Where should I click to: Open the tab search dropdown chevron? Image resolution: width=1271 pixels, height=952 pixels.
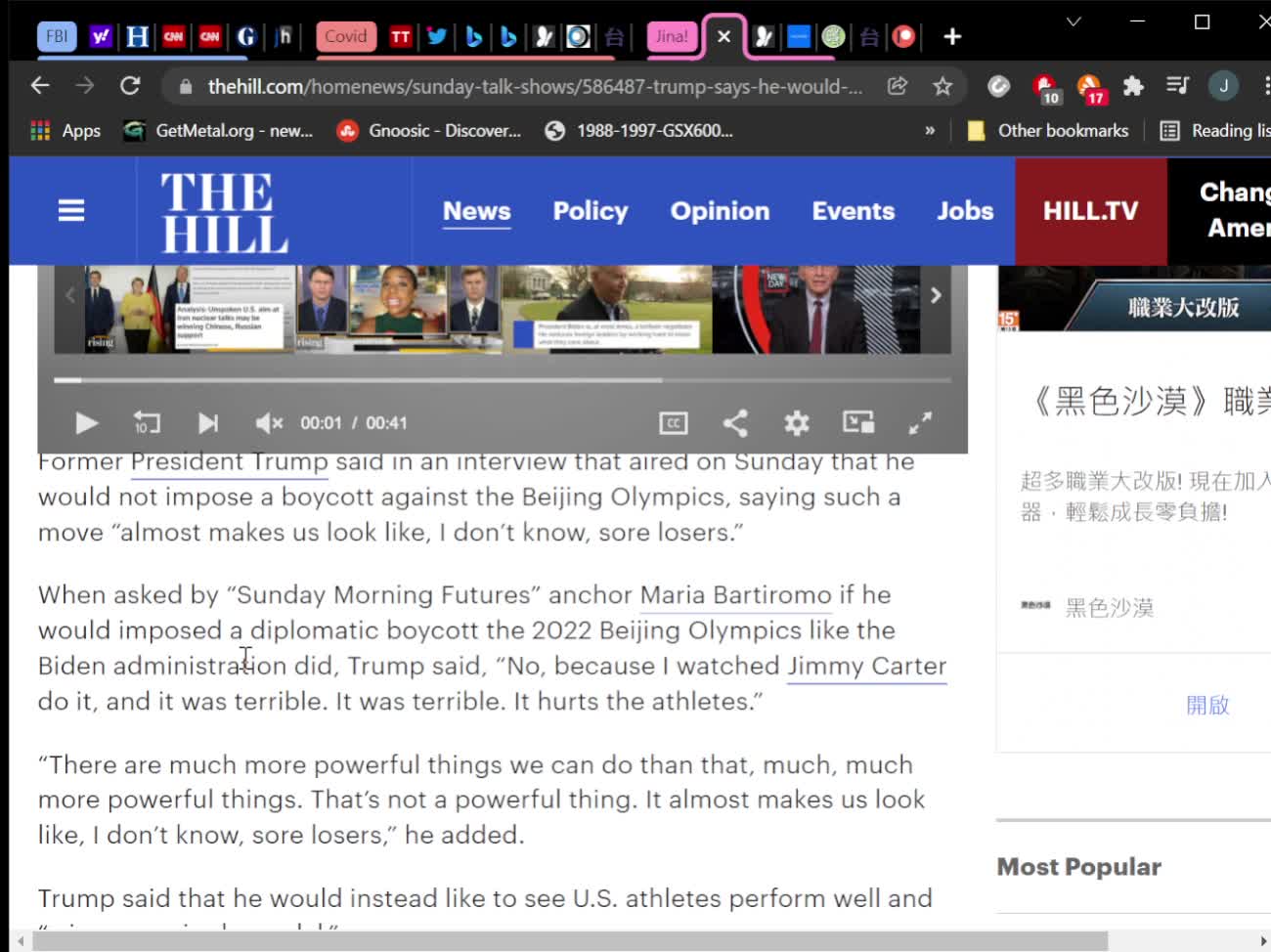pyautogui.click(x=1074, y=22)
